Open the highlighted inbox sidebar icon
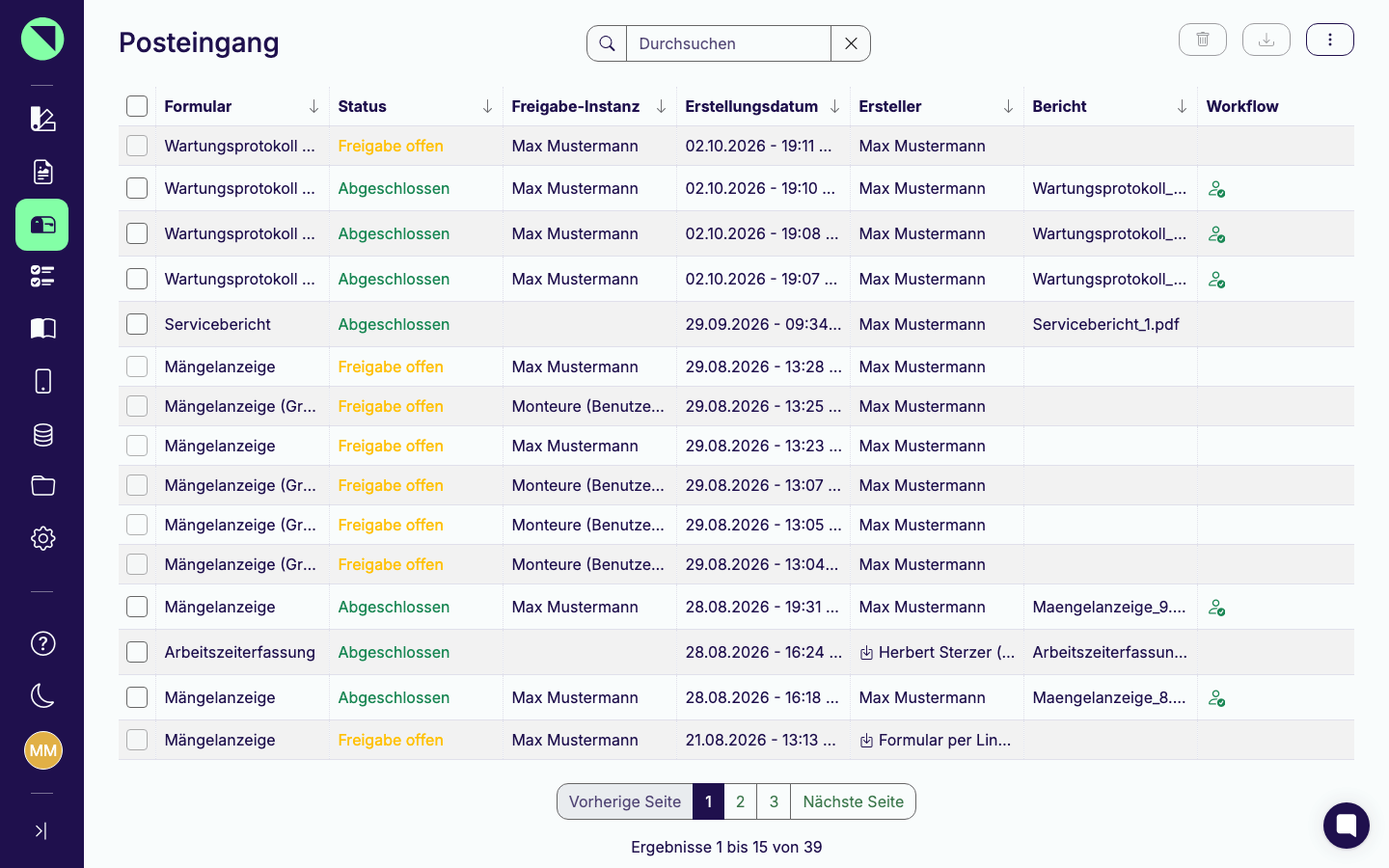The image size is (1389, 868). point(42,225)
